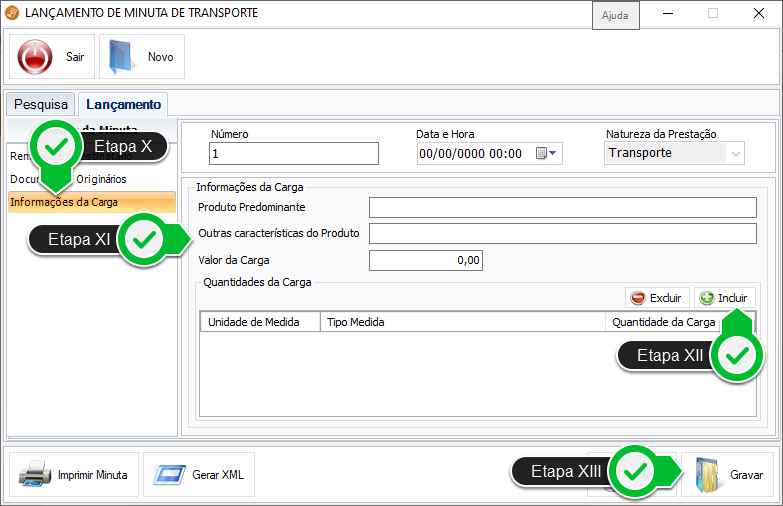Image resolution: width=783 pixels, height=506 pixels.
Task: Click the red power Sair icon
Action: 36,57
